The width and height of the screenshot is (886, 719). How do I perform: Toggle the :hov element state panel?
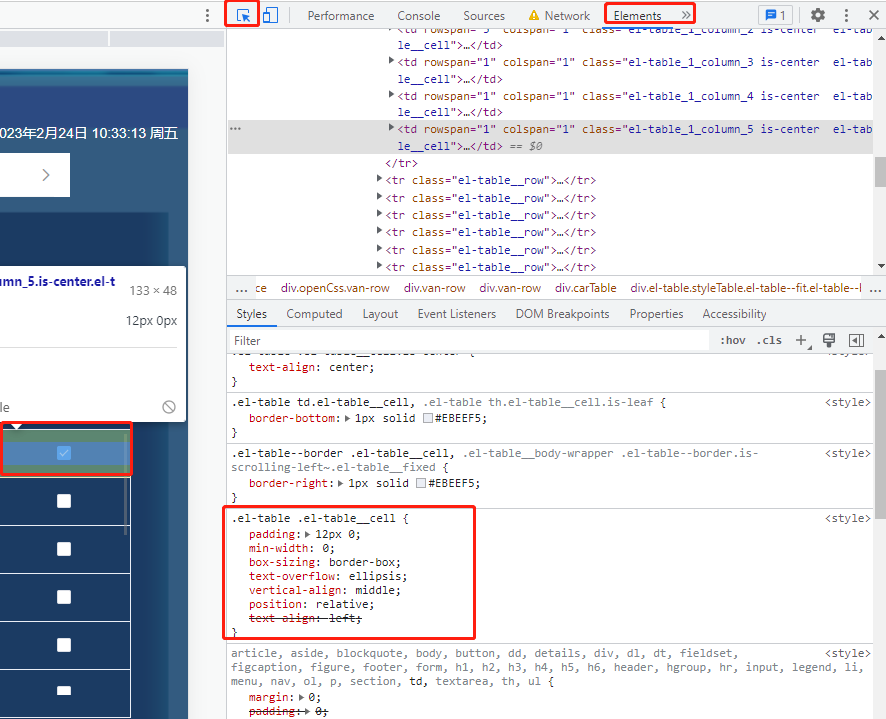click(x=733, y=340)
